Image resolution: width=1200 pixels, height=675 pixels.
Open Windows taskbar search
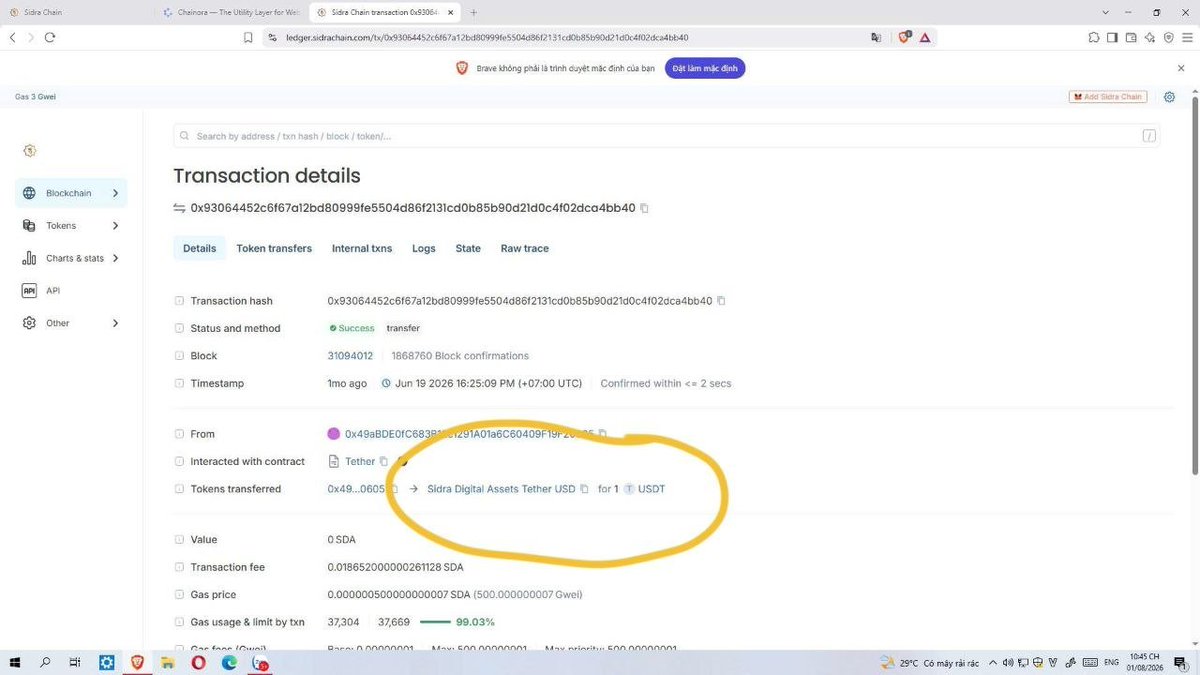pyautogui.click(x=45, y=663)
